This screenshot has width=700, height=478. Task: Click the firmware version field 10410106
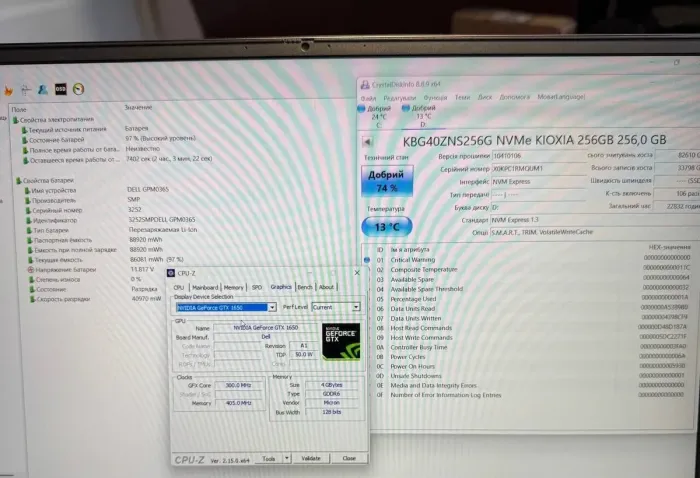[x=538, y=156]
